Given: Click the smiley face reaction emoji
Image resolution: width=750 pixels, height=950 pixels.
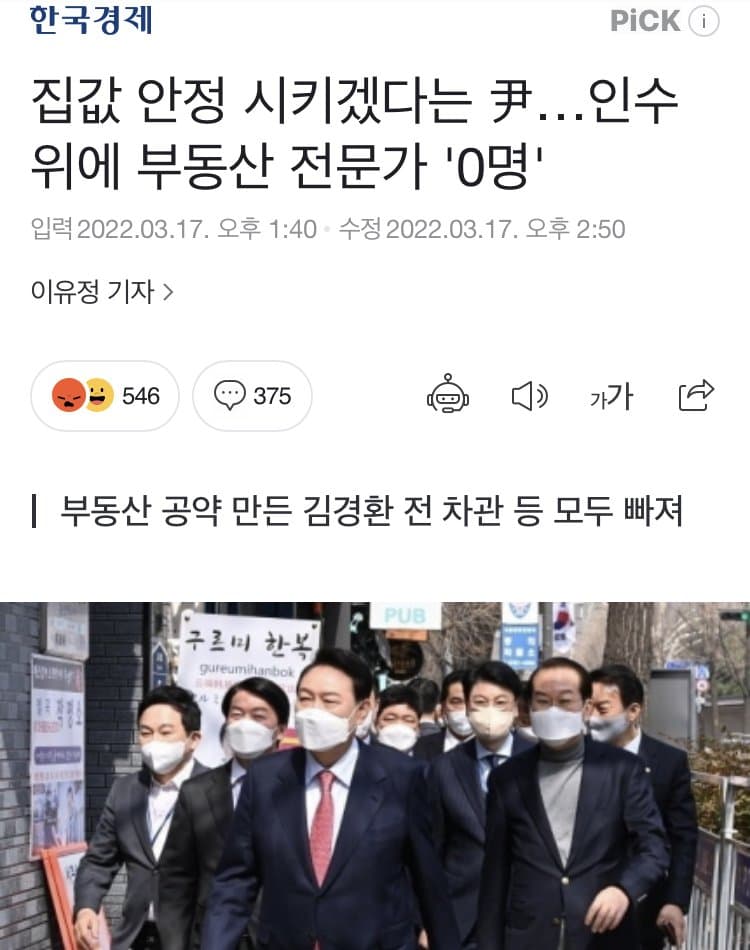Looking at the screenshot, I should coord(99,395).
